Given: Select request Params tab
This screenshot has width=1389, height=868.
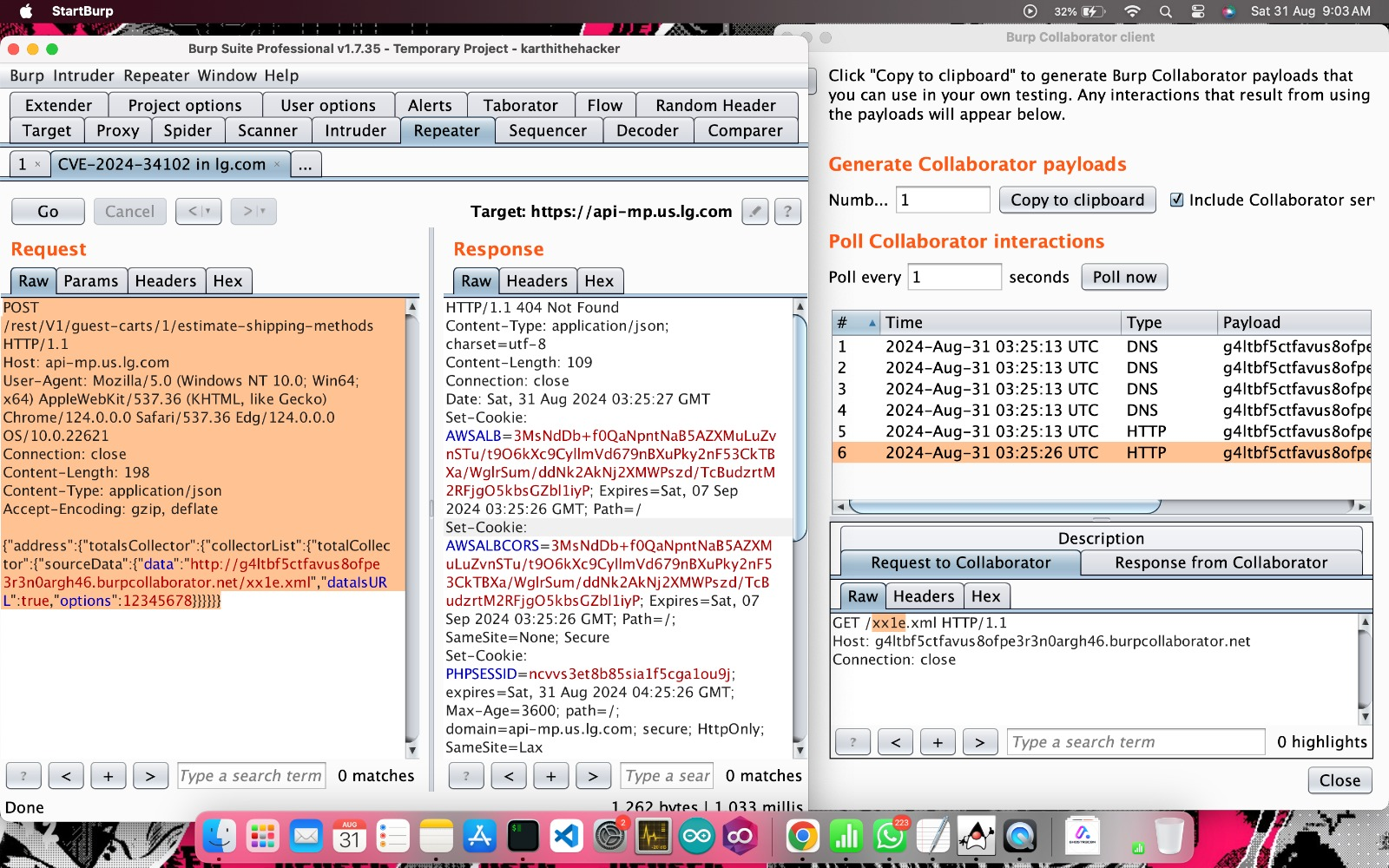Looking at the screenshot, I should coord(91,280).
